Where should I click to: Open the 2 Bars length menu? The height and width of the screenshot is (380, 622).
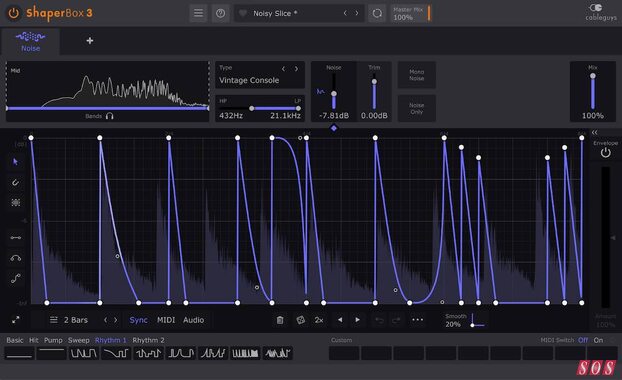[x=69, y=320]
